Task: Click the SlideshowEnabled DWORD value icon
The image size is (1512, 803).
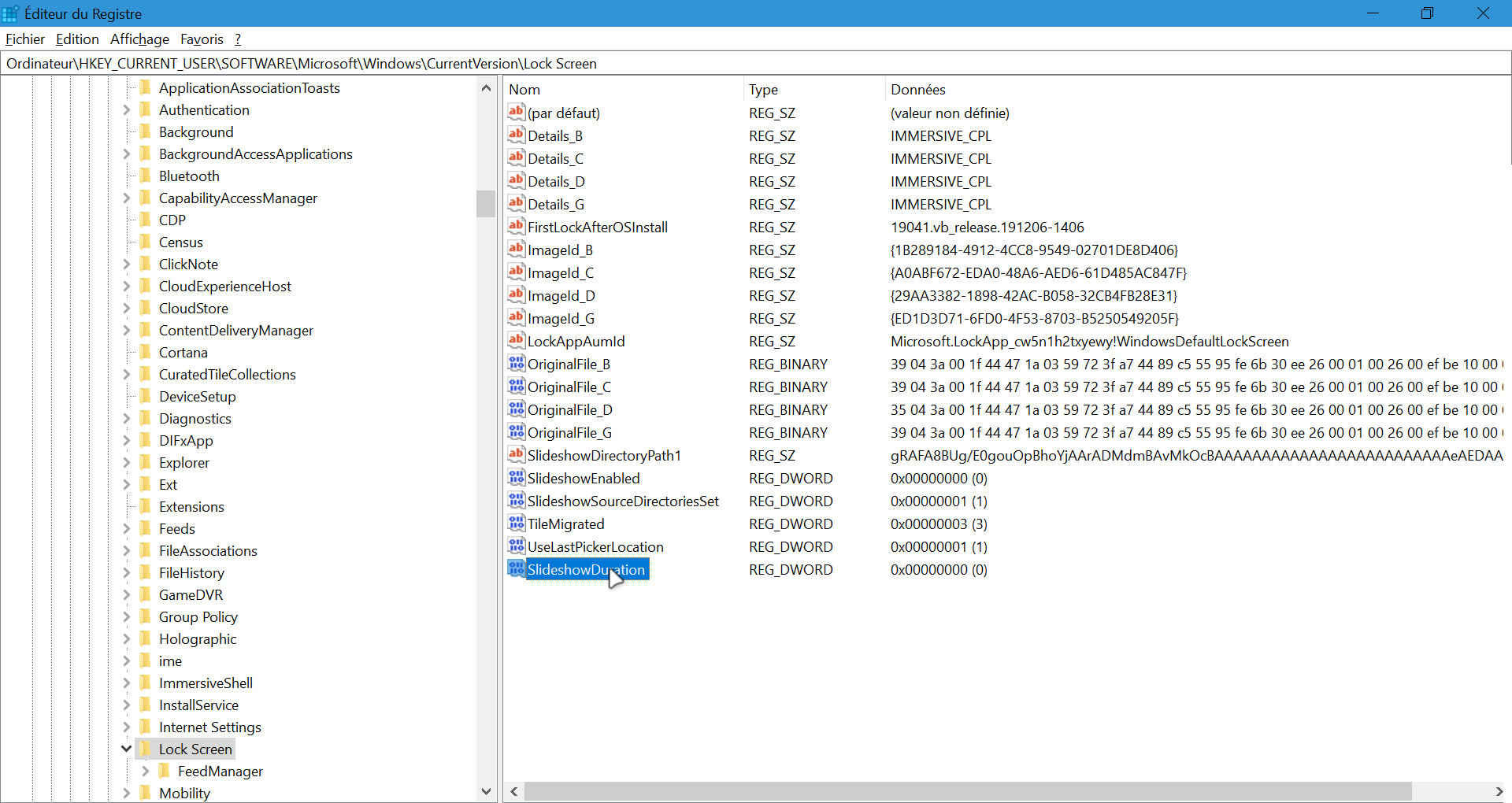Action: point(517,478)
